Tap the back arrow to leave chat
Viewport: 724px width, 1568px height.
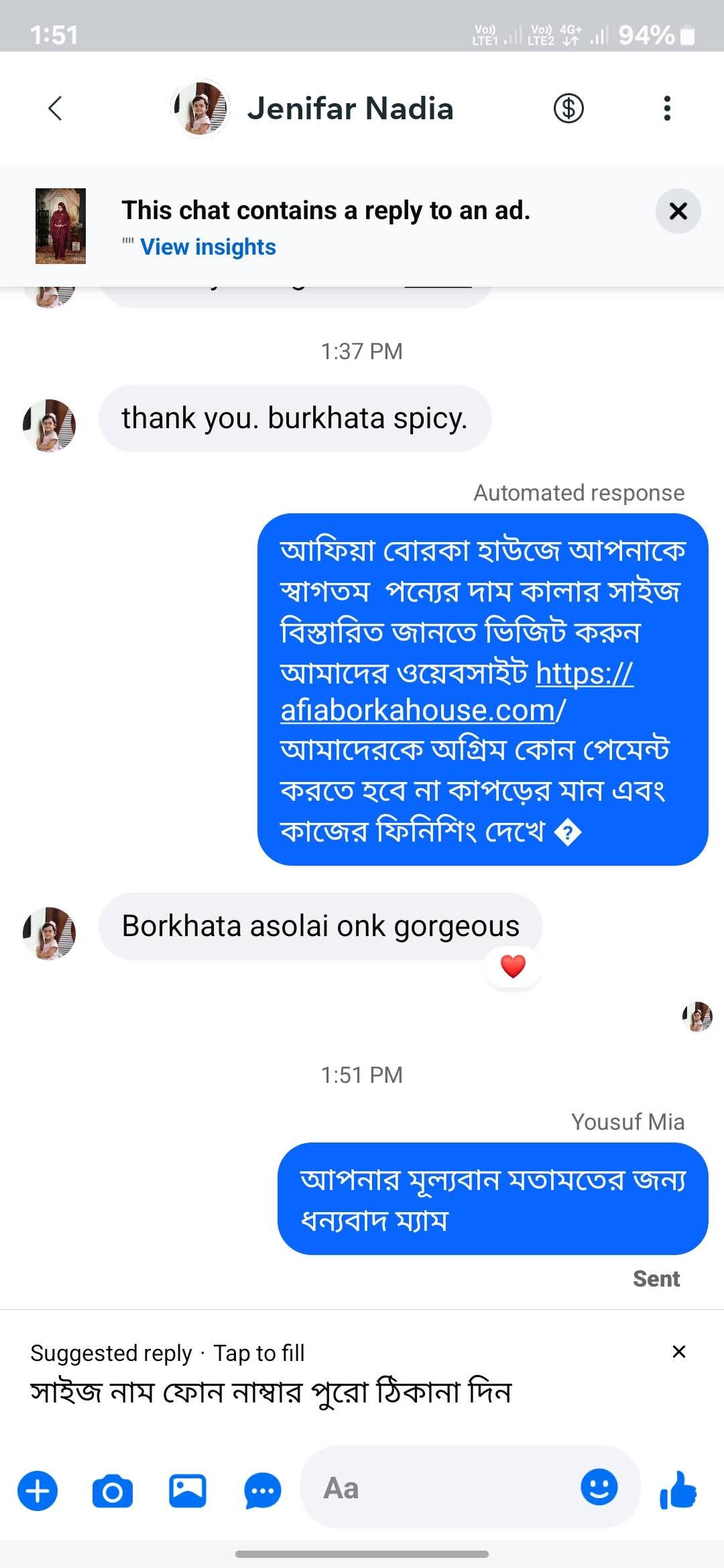pyautogui.click(x=56, y=109)
